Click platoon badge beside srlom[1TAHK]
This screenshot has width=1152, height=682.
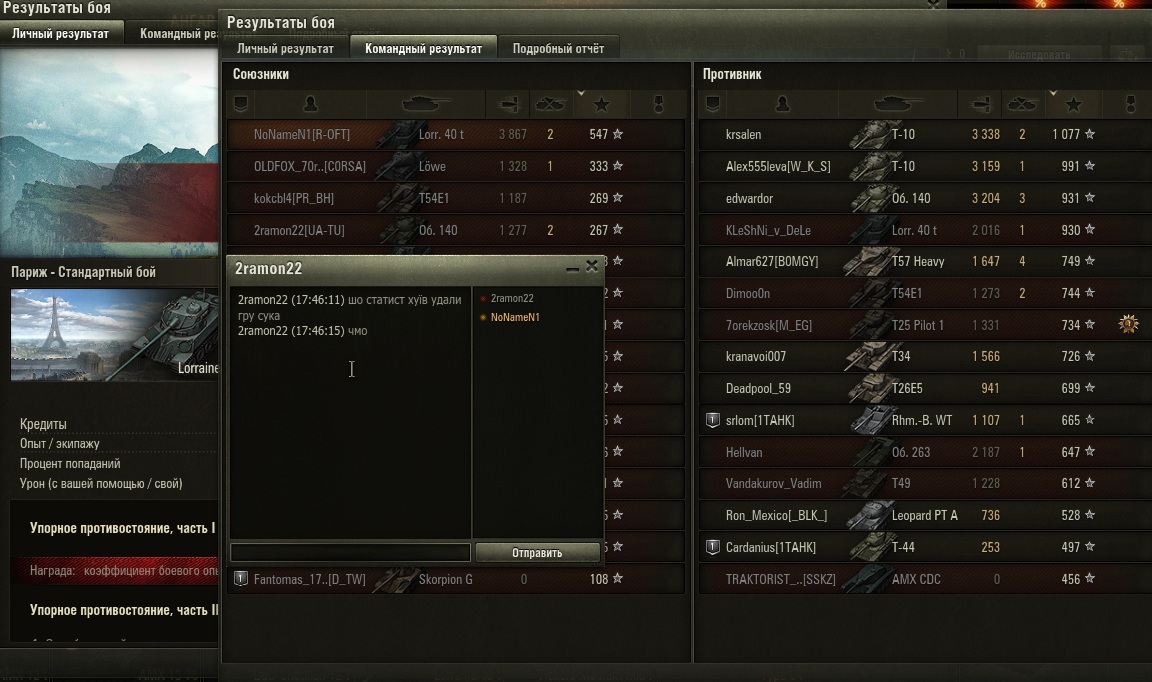tap(712, 420)
